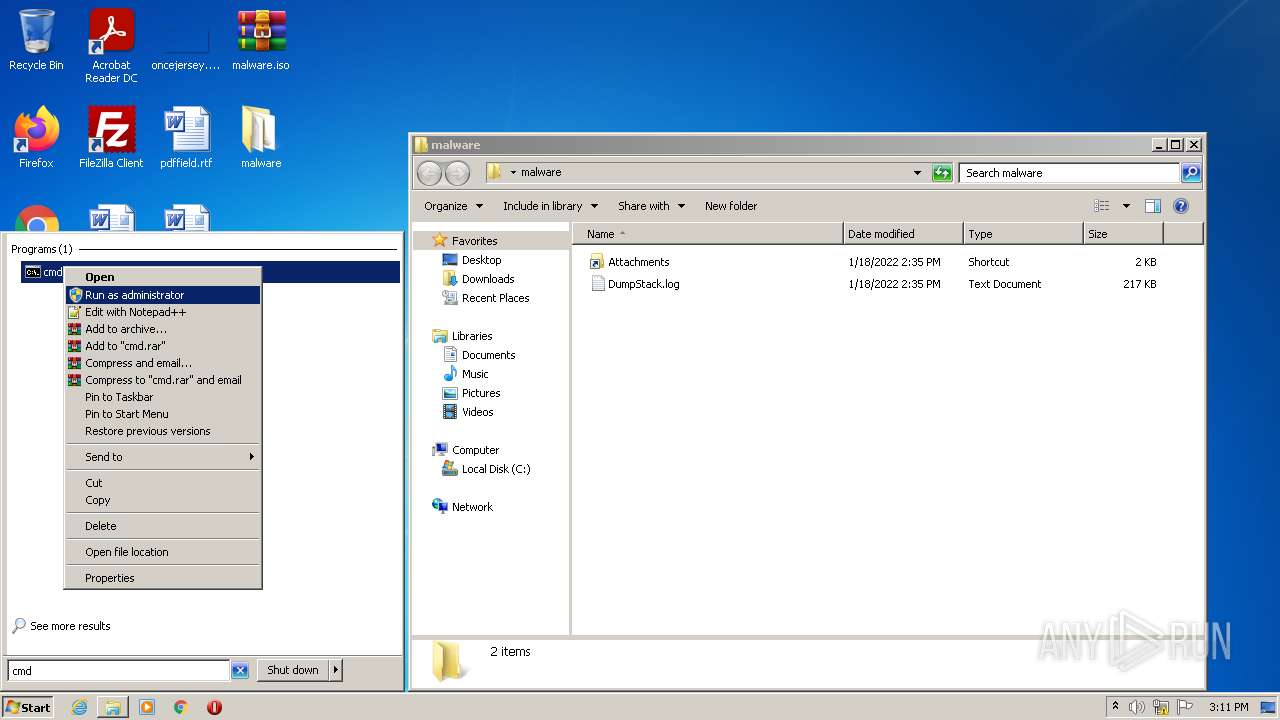1280x720 pixels.
Task: Click the search magnifier button in Explorer
Action: (1190, 173)
